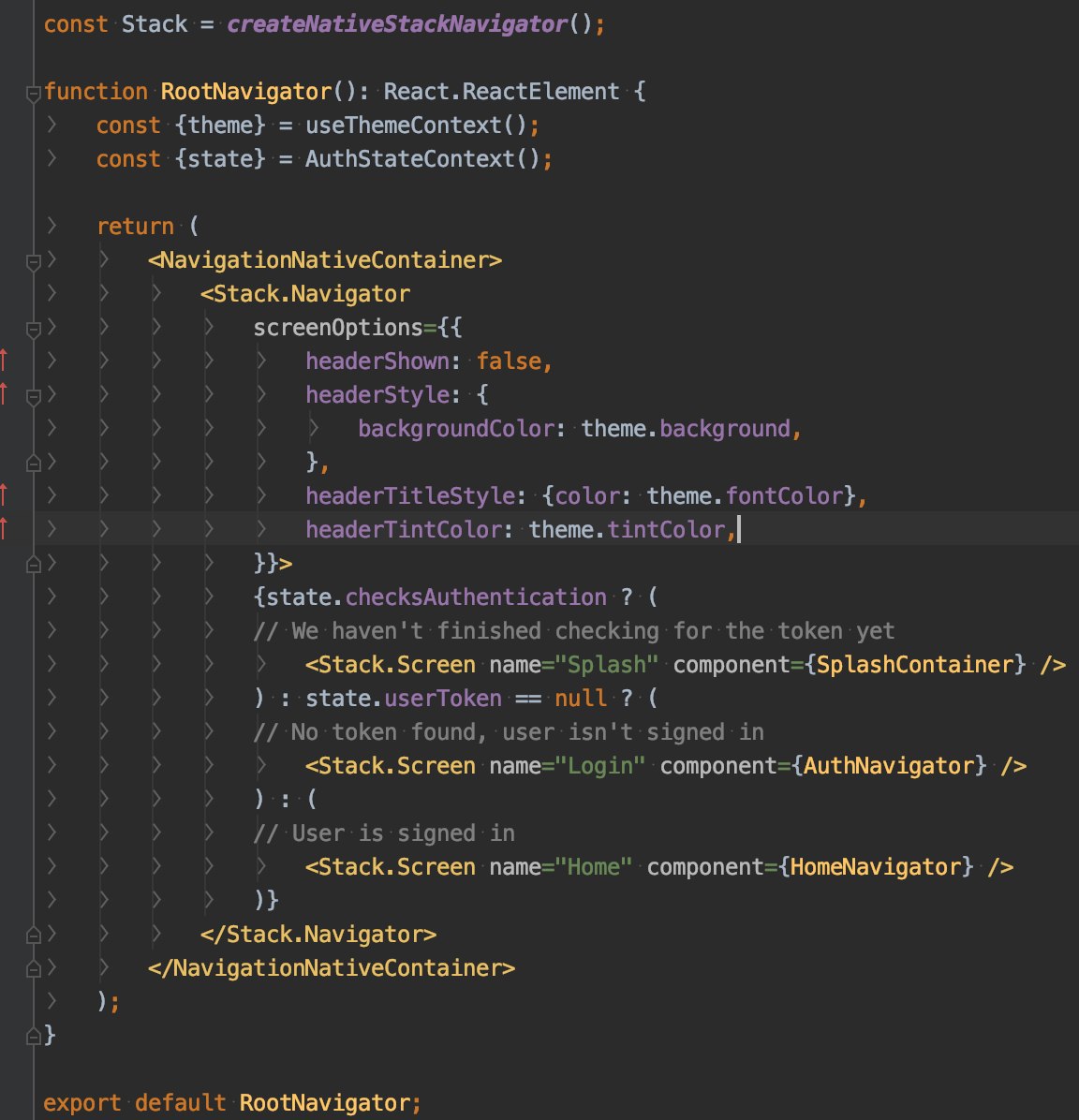Click fold end marker beside headerStyle closing brace
Viewport: 1079px width, 1120px height.
(33, 464)
